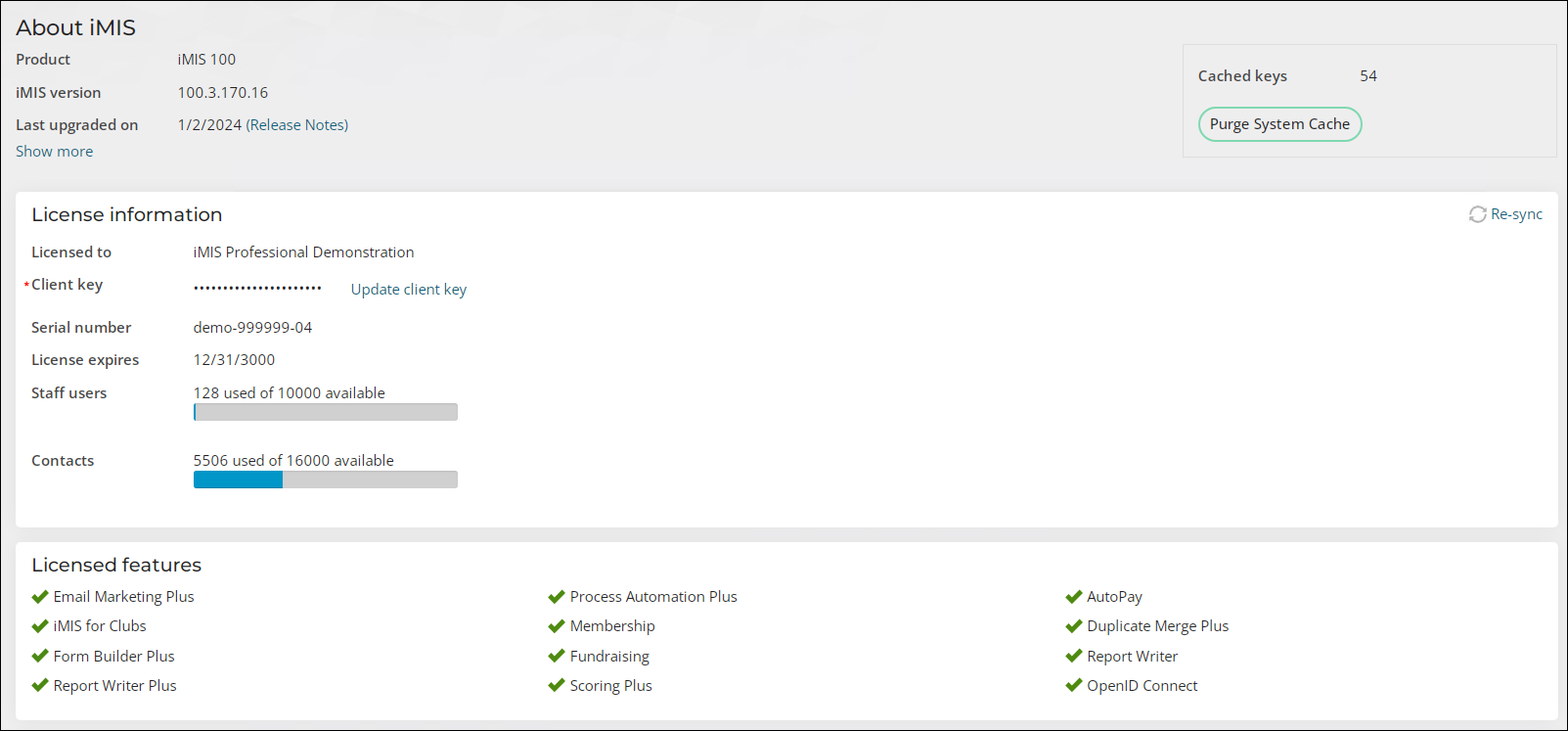
Task: Click the Staff users usage bar
Action: tap(326, 412)
